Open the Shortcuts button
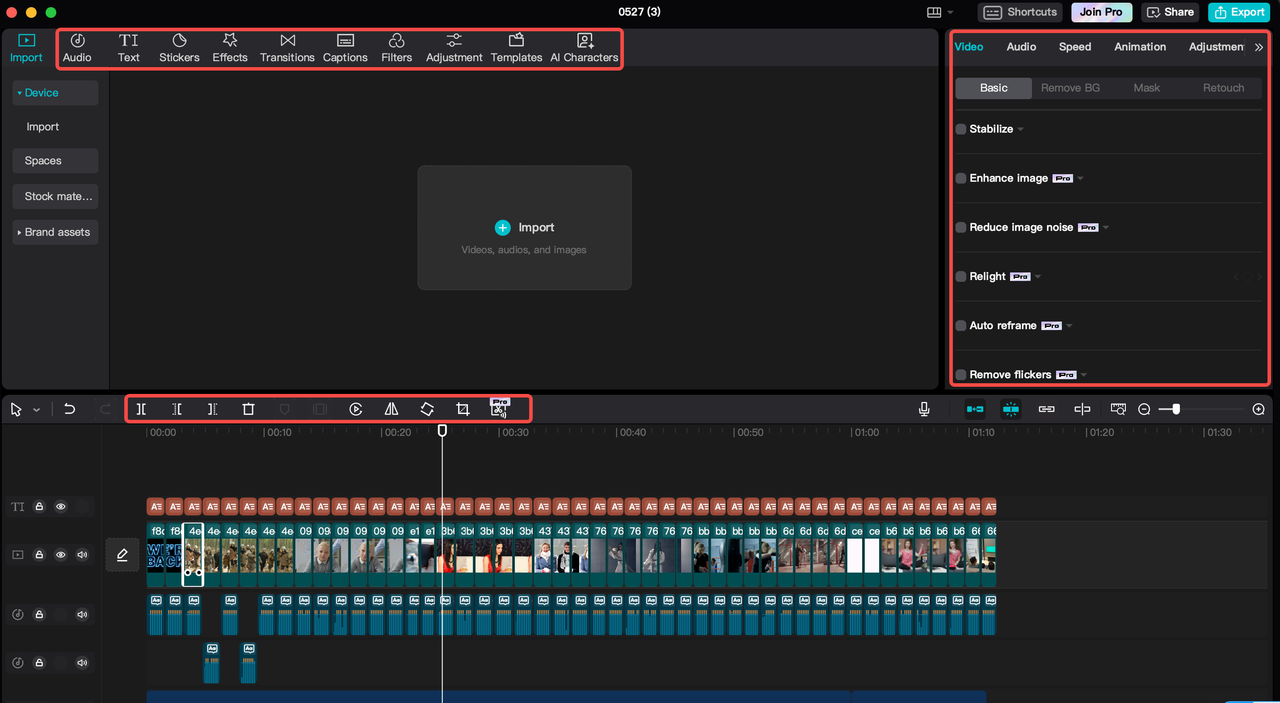The image size is (1280, 703). point(1020,12)
